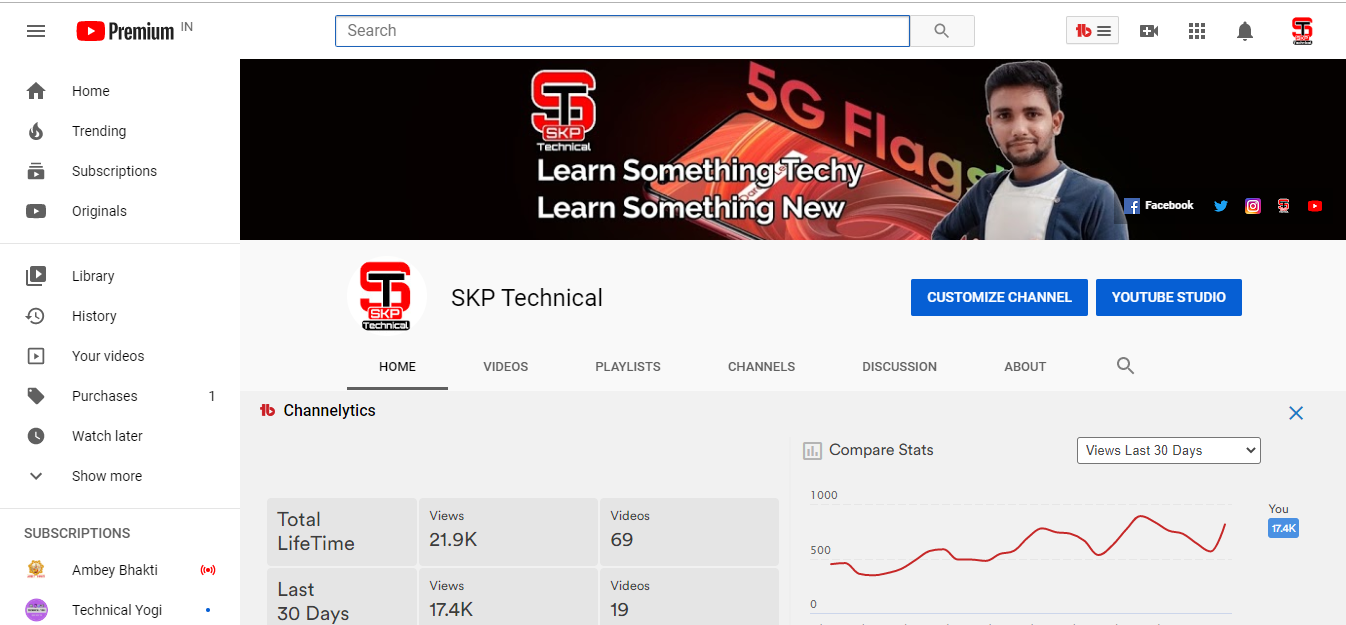Click the SUBSCRIPTIONS section heading
The width and height of the screenshot is (1346, 625).
point(77,533)
